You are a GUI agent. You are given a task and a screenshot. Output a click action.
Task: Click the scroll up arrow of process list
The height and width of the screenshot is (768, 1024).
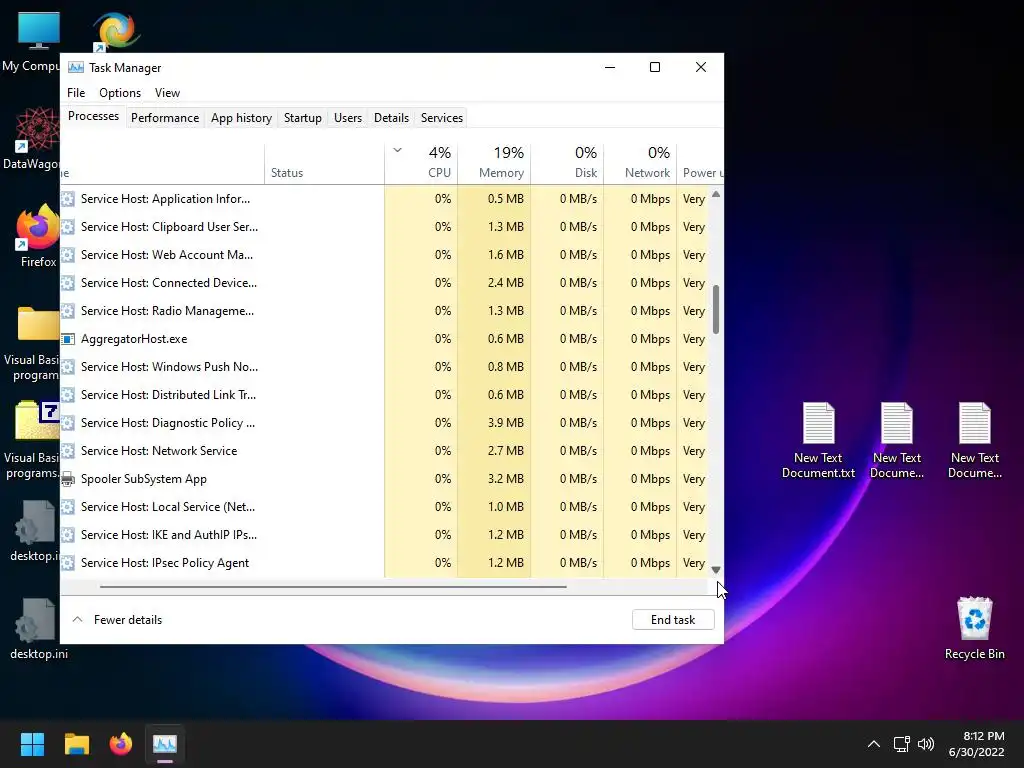click(x=716, y=194)
